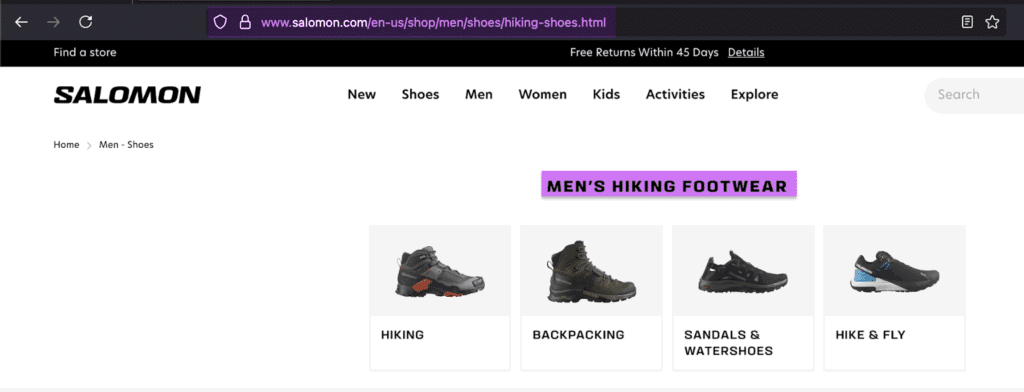Go back using the browser back arrow

tap(22, 22)
